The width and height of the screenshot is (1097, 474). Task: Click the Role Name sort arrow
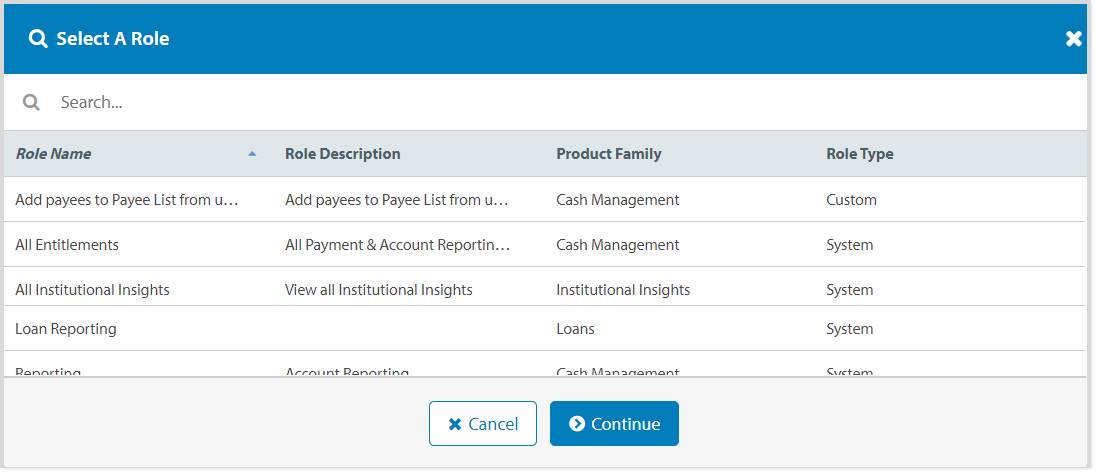[x=252, y=154]
